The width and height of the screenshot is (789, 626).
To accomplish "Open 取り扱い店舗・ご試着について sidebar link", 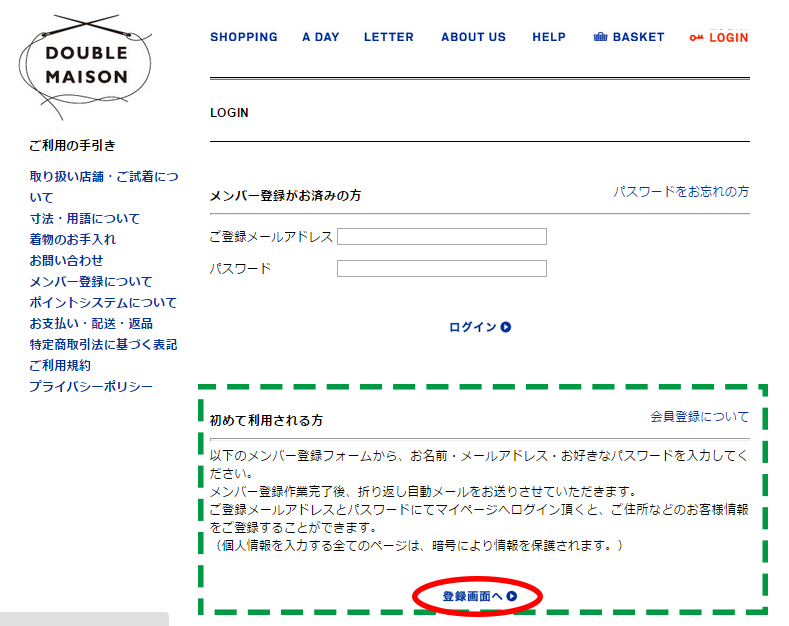I will click(104, 187).
